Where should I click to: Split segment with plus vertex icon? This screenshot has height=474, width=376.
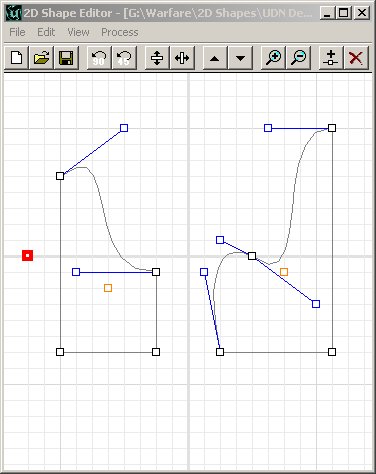pos(331,58)
